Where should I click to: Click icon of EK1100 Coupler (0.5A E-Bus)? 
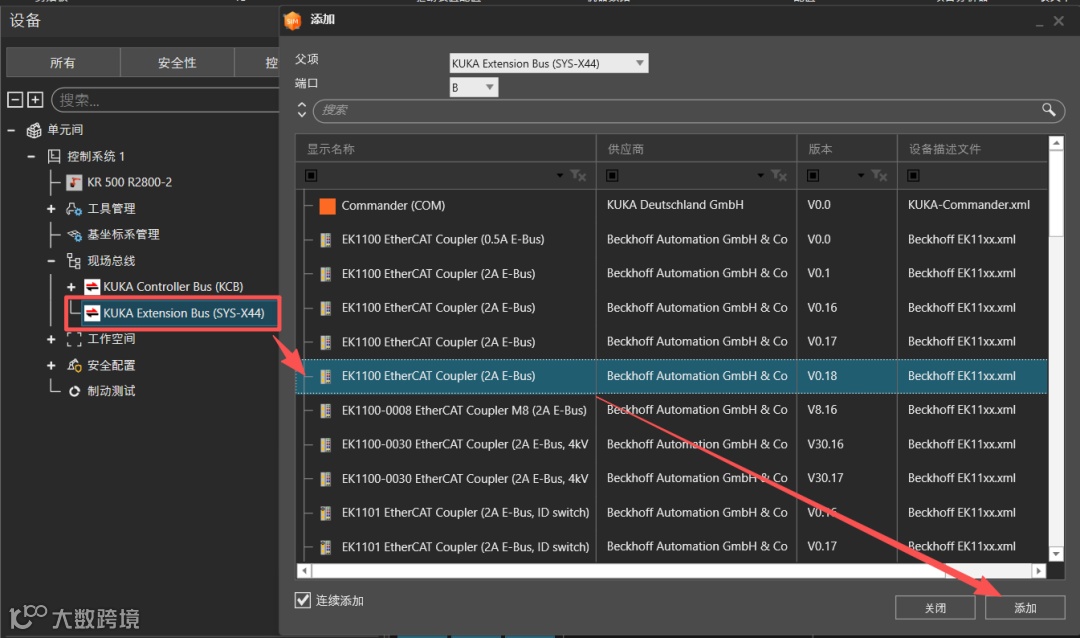pos(326,240)
